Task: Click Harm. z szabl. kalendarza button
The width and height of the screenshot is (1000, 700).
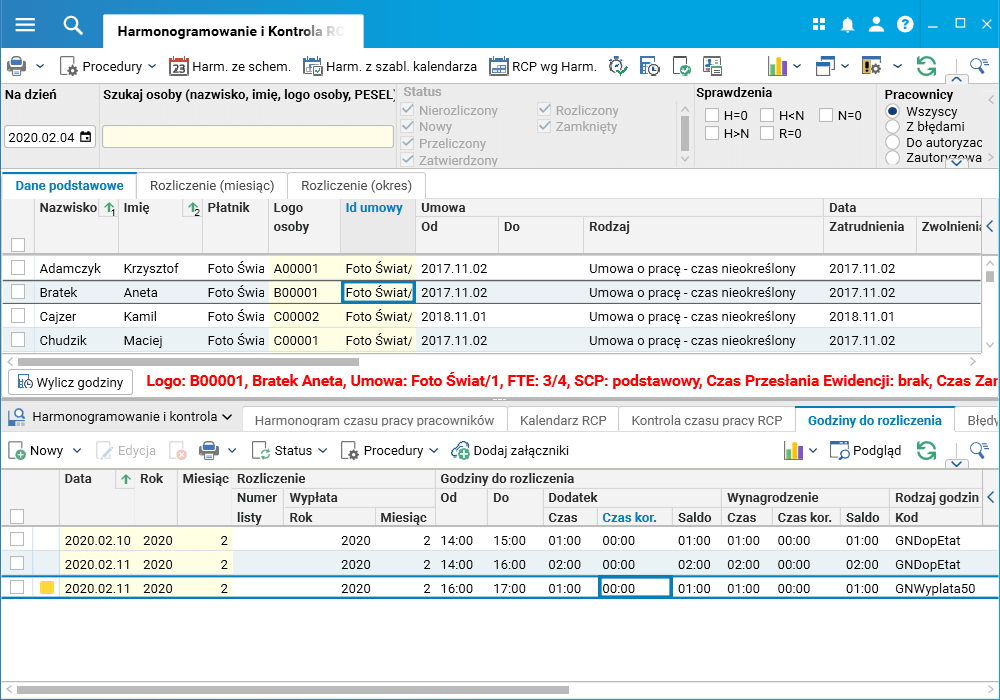Action: (x=390, y=66)
